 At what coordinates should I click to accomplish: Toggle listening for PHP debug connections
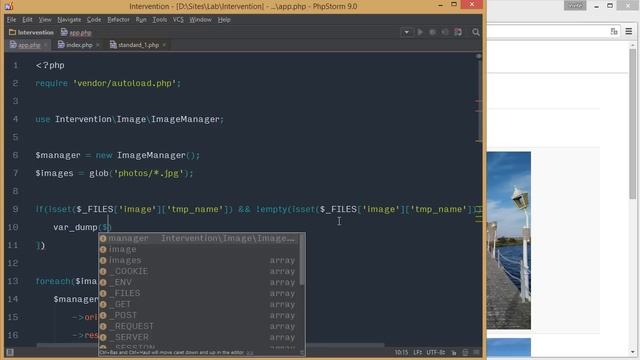(458, 32)
